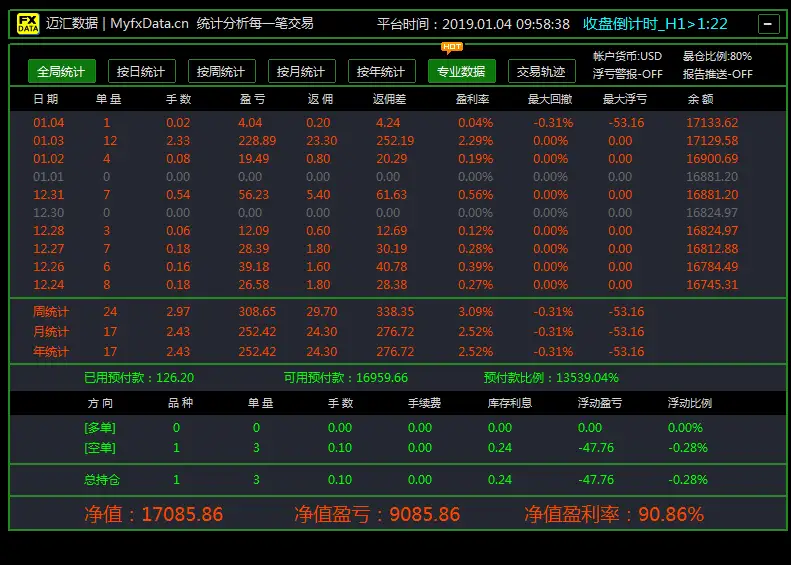Click the 228.89 profit value
The image size is (791, 565).
pos(257,141)
